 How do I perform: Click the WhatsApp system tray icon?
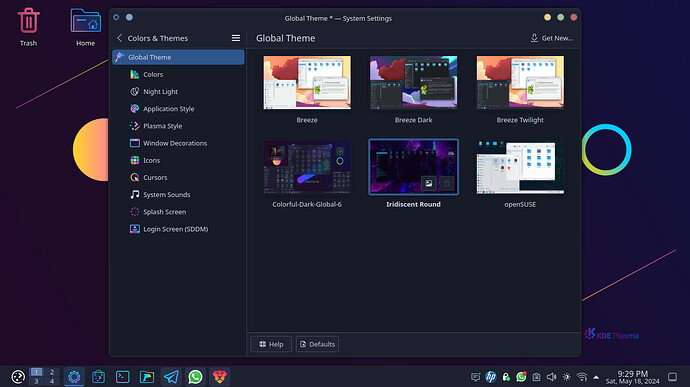click(x=521, y=377)
